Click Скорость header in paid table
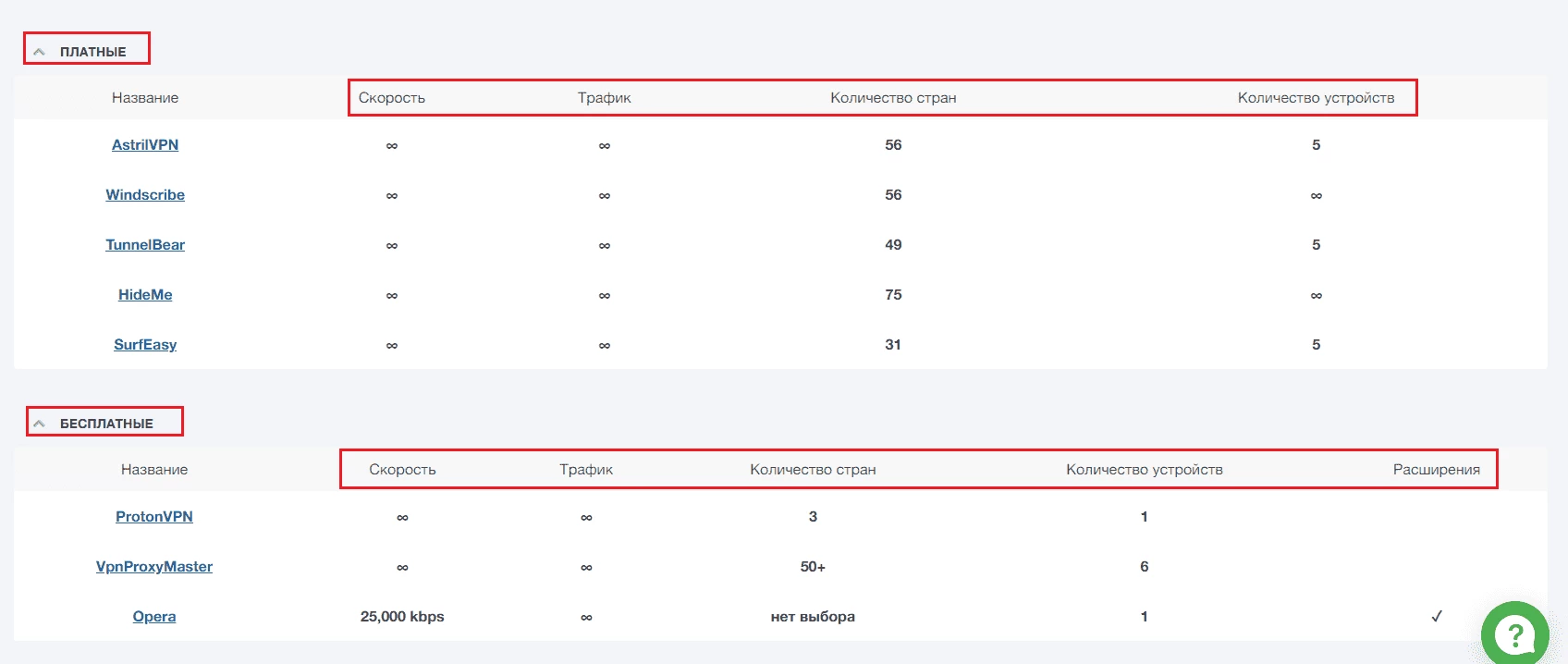This screenshot has height=664, width=1568. pos(392,98)
